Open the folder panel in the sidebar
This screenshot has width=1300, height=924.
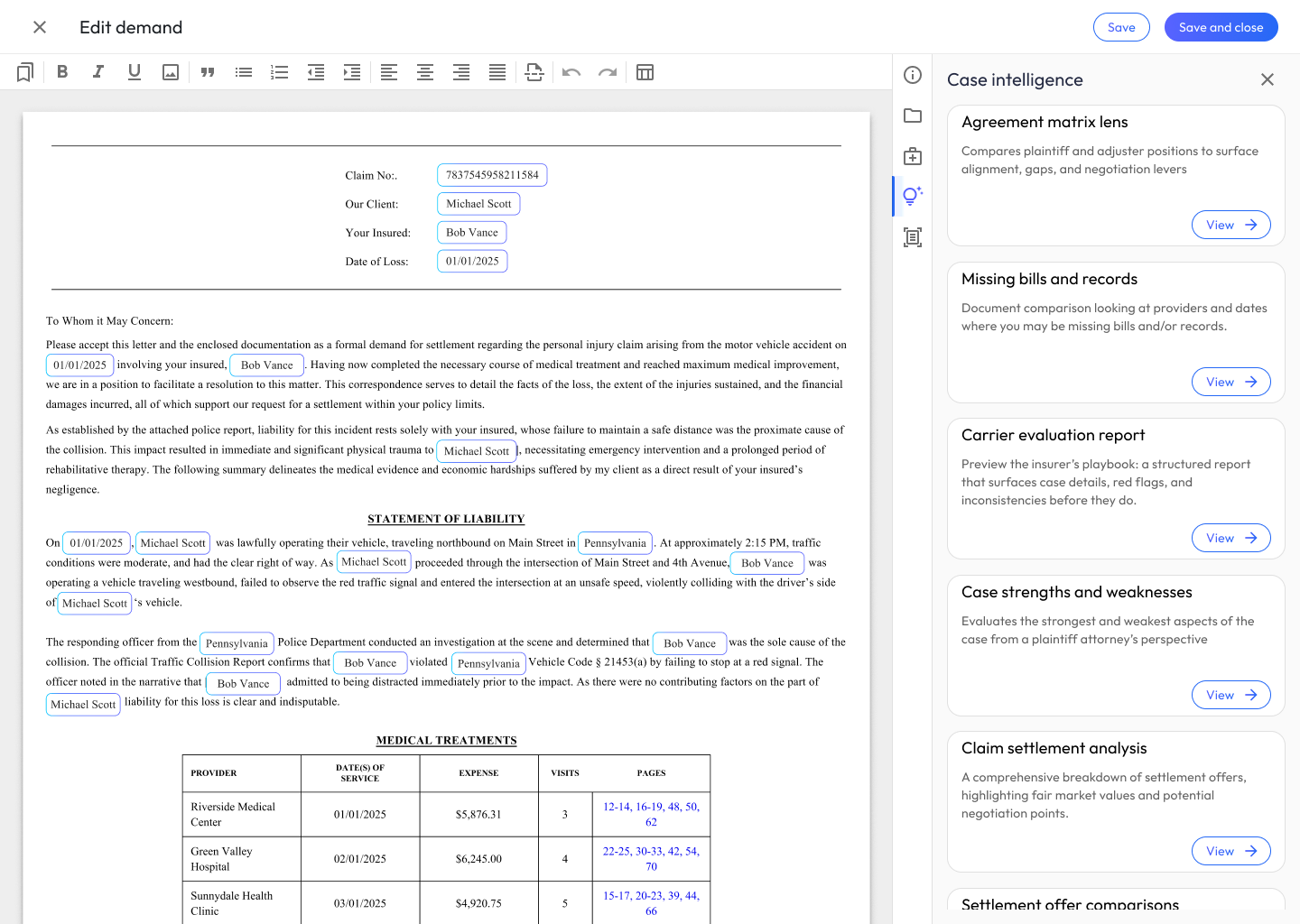913,115
